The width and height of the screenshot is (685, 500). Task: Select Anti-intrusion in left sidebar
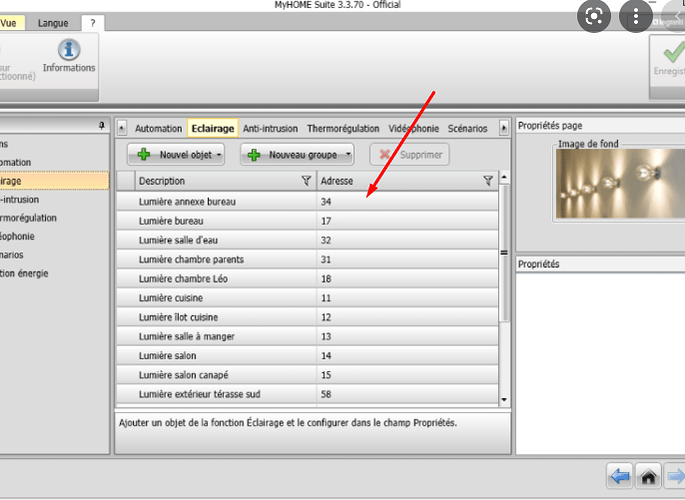coord(54,199)
